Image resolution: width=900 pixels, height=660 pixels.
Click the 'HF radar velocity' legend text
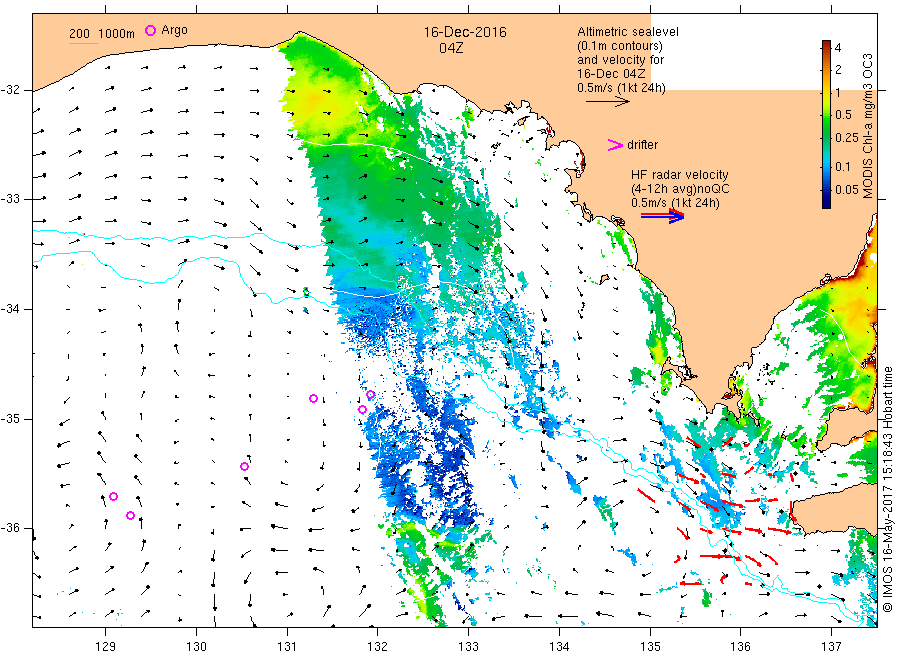point(680,174)
